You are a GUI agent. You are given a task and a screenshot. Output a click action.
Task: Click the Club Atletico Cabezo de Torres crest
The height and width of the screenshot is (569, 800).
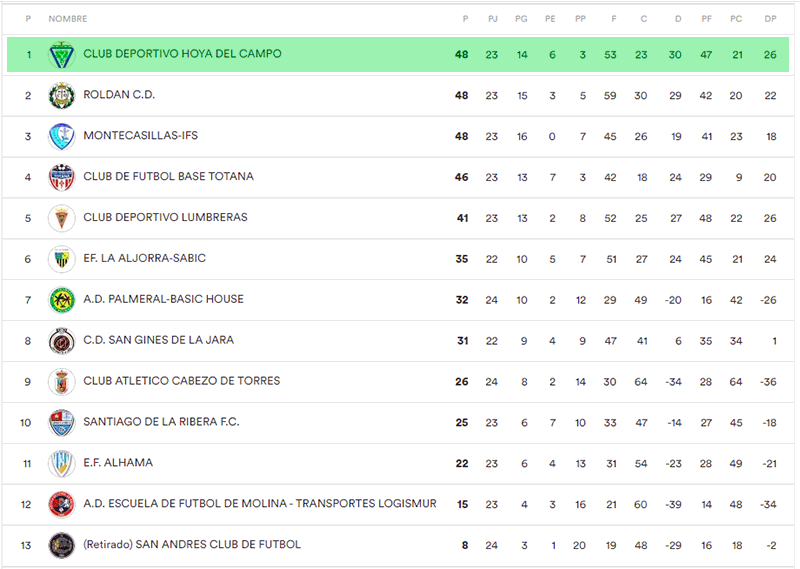coord(62,382)
